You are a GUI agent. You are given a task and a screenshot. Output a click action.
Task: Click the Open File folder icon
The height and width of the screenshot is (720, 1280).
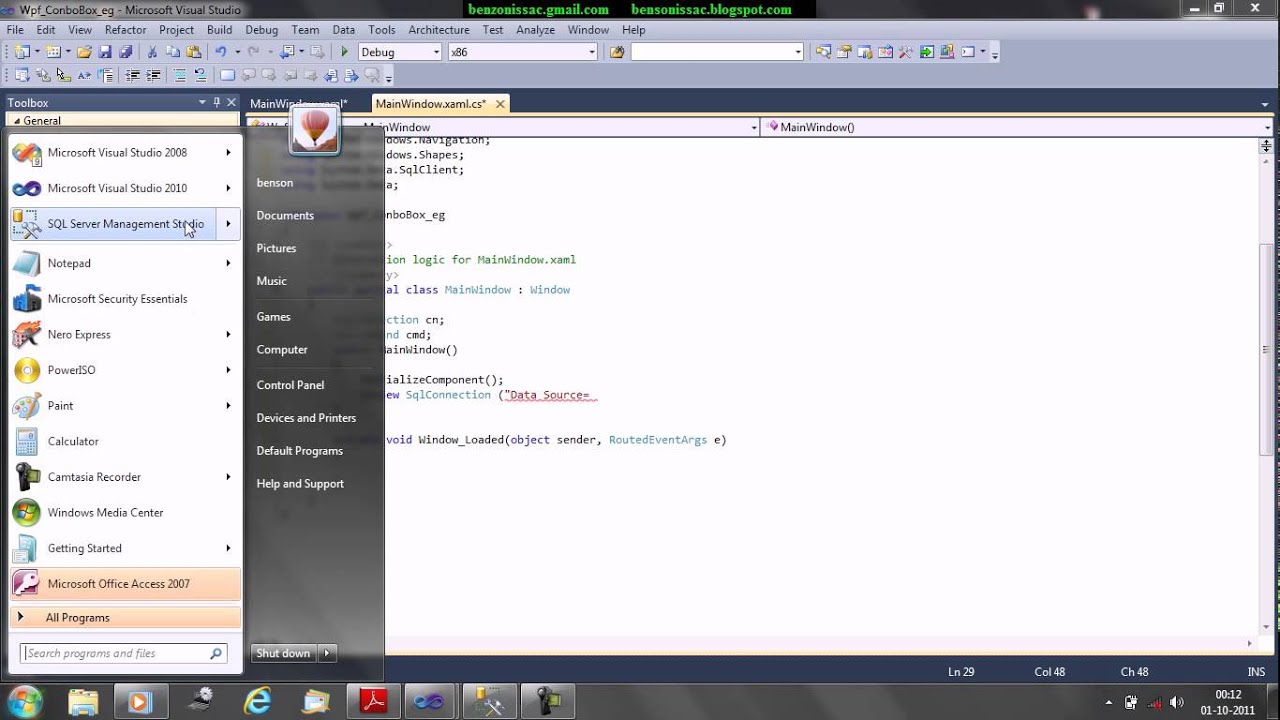click(84, 52)
